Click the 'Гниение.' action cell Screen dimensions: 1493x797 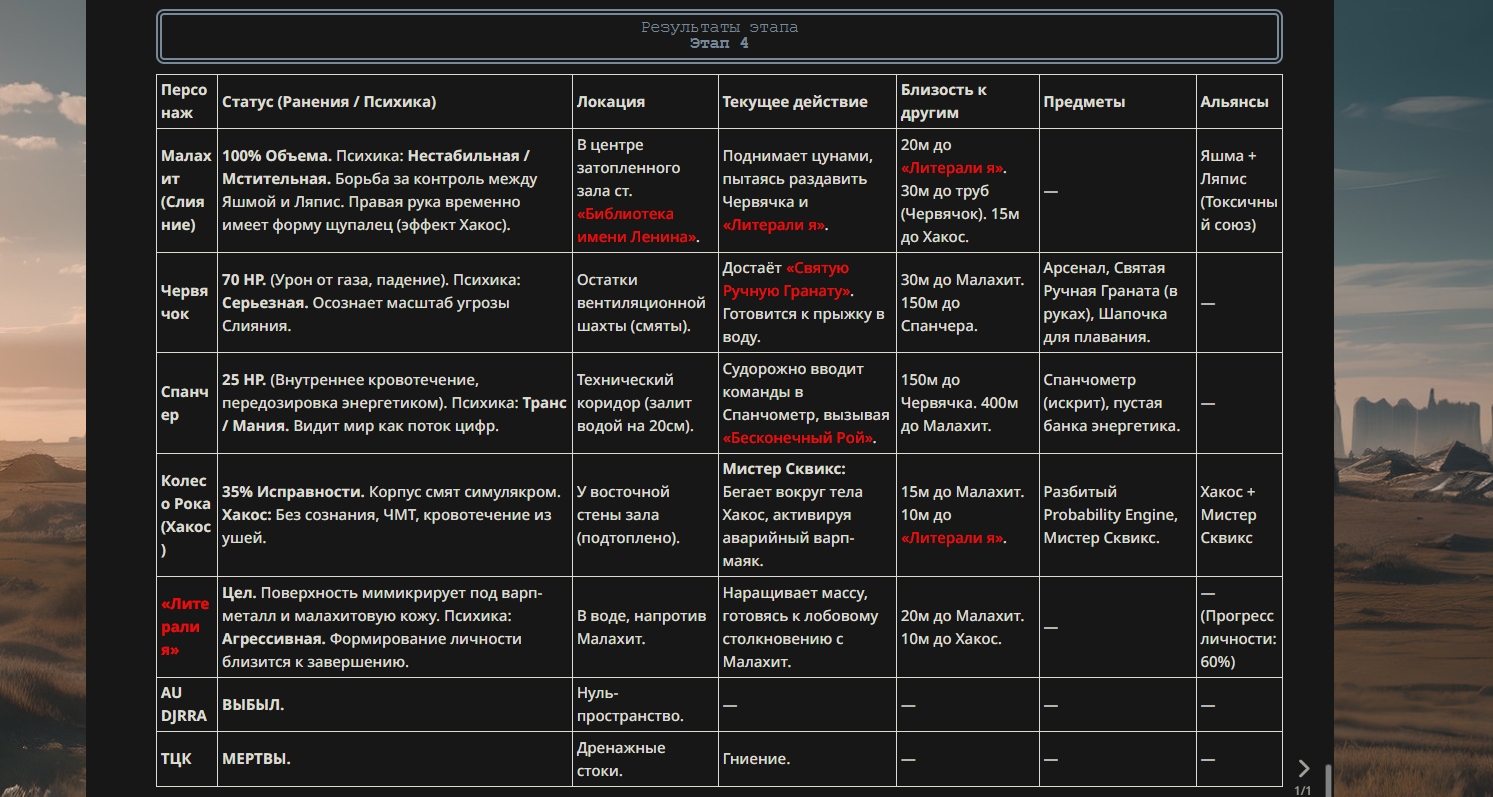coord(807,759)
